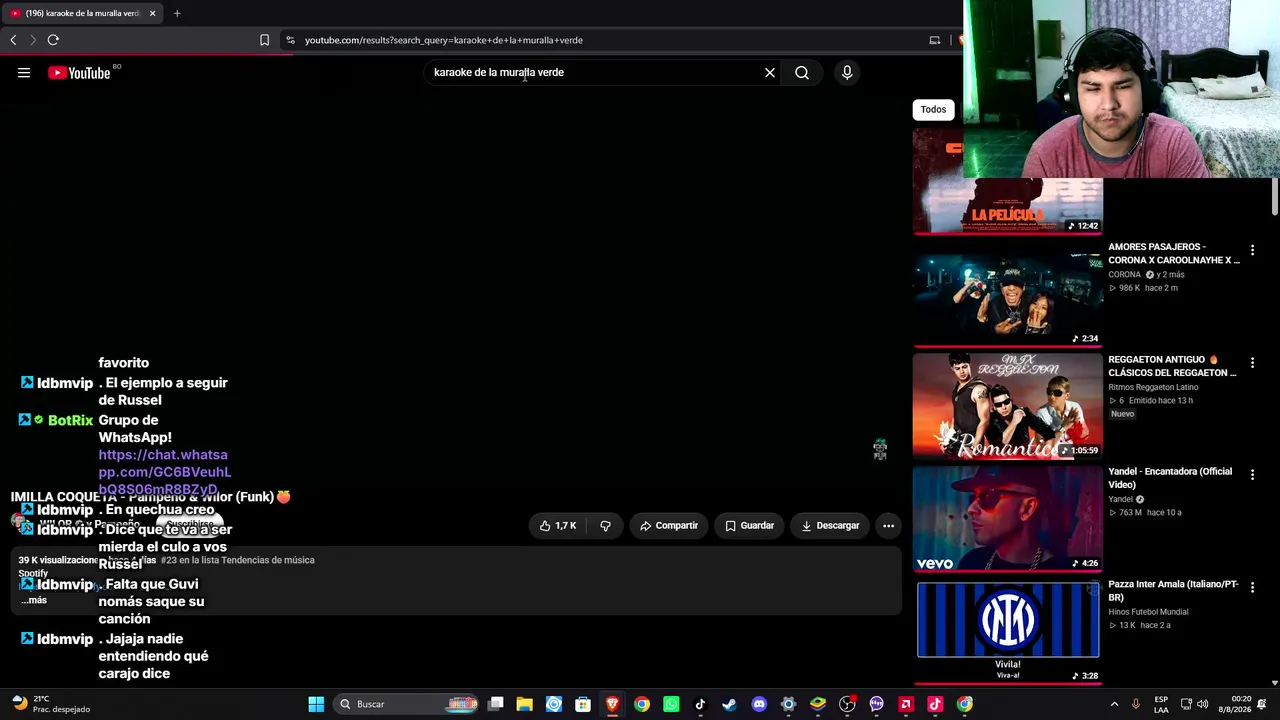This screenshot has width=1280, height=720.
Task: Open WhatsApp from the taskbar
Action: coord(671,704)
